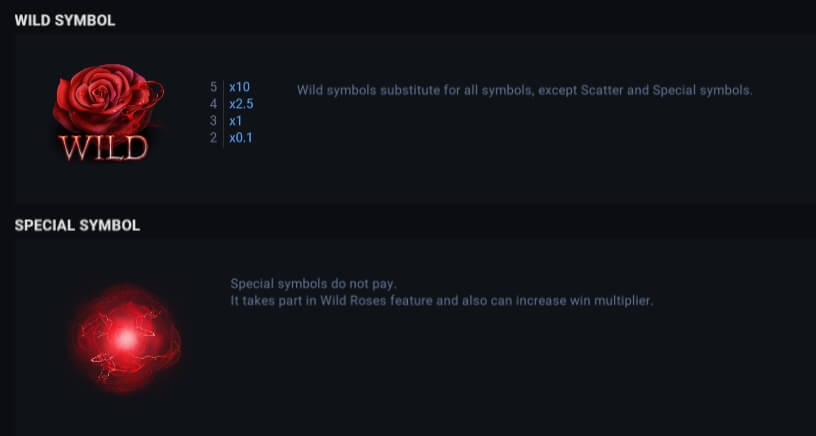This screenshot has height=436, width=816.
Task: Click the number 2 in the paytable
Action: tap(213, 138)
